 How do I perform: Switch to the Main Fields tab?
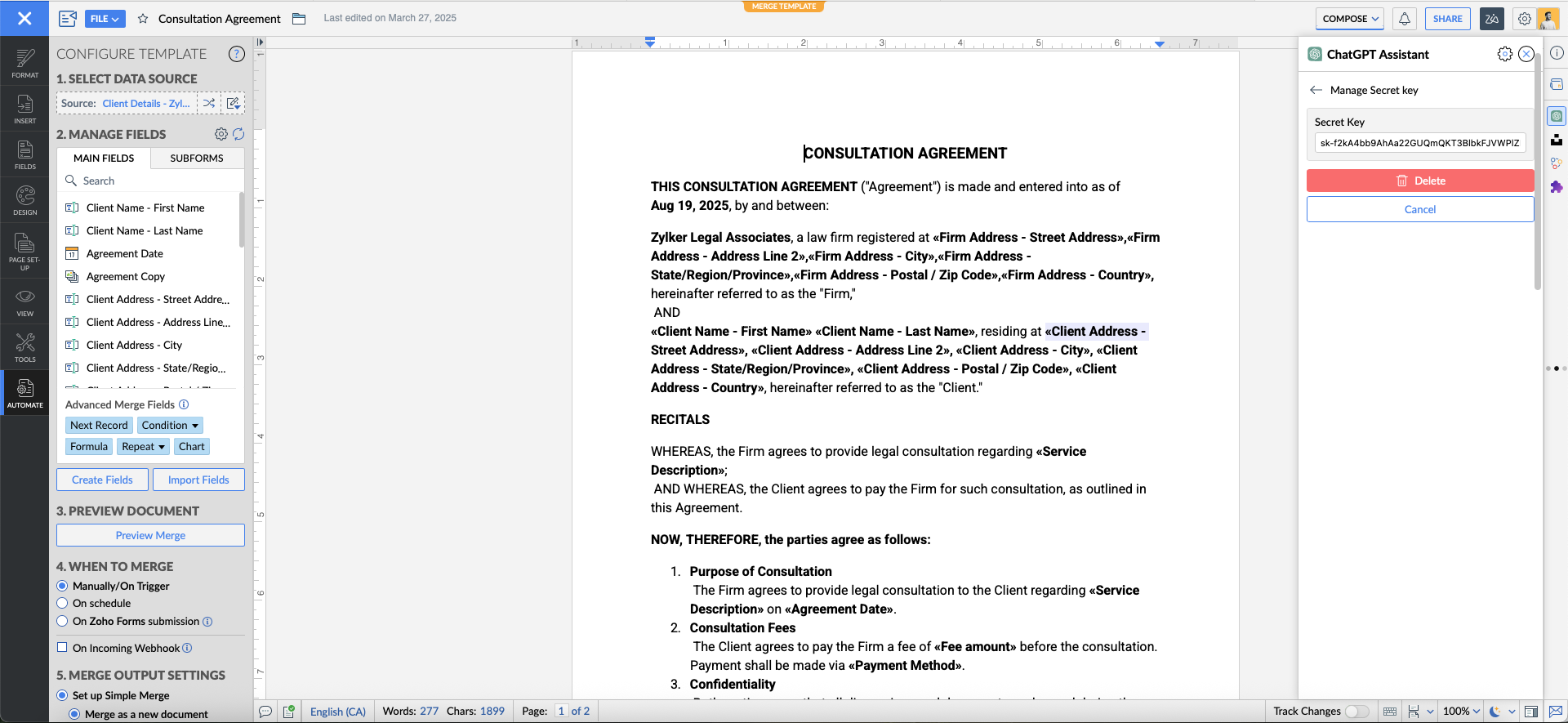point(104,158)
